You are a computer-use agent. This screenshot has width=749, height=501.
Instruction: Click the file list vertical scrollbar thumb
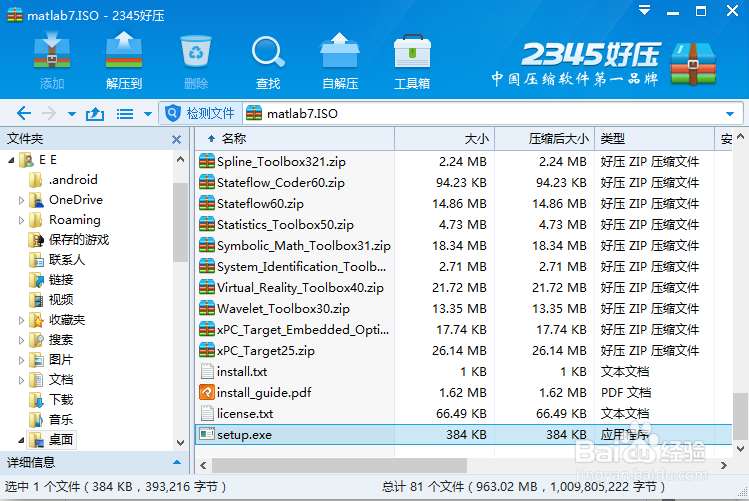pos(740,416)
